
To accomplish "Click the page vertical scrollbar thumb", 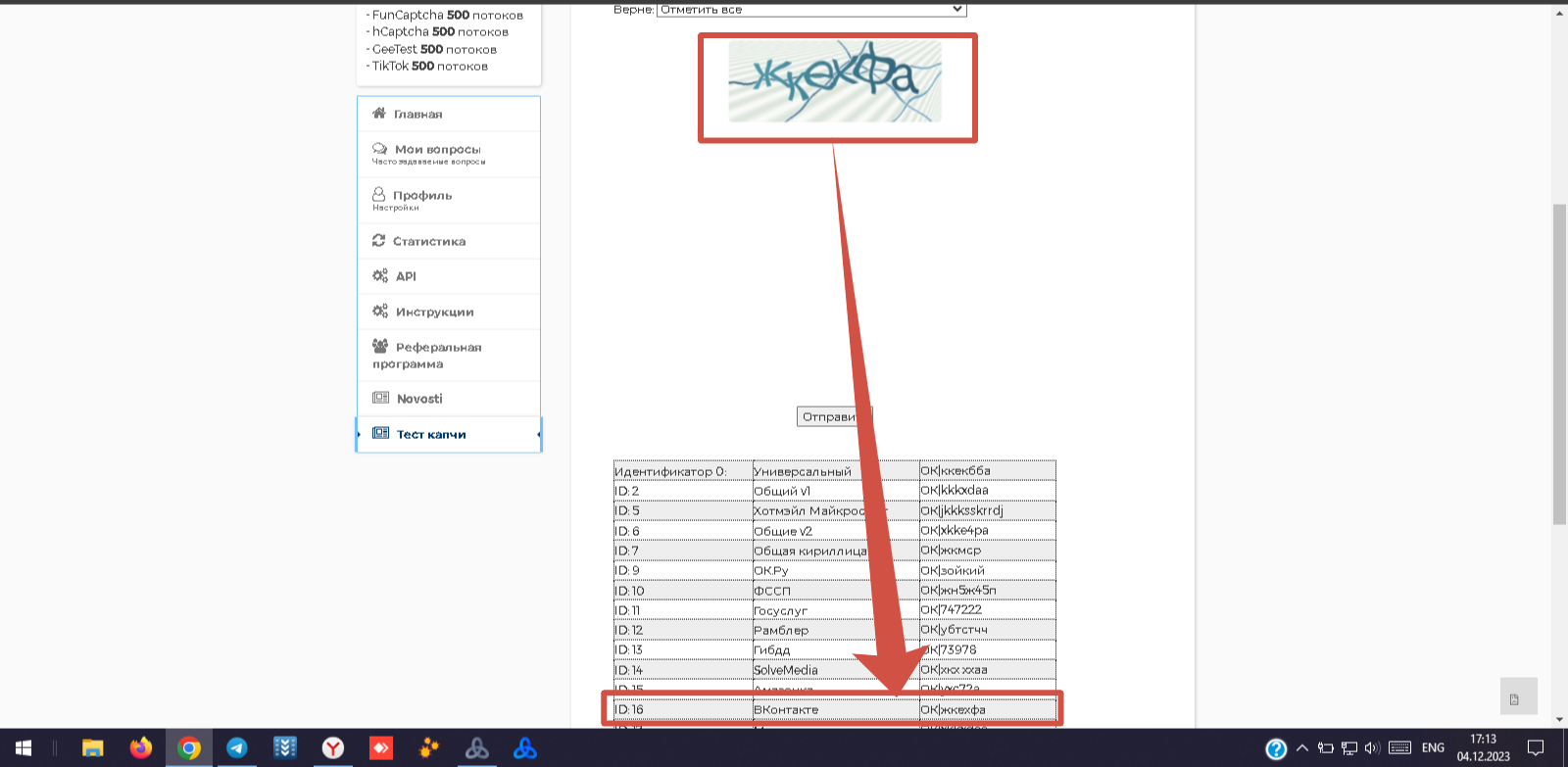I will coord(1559,364).
